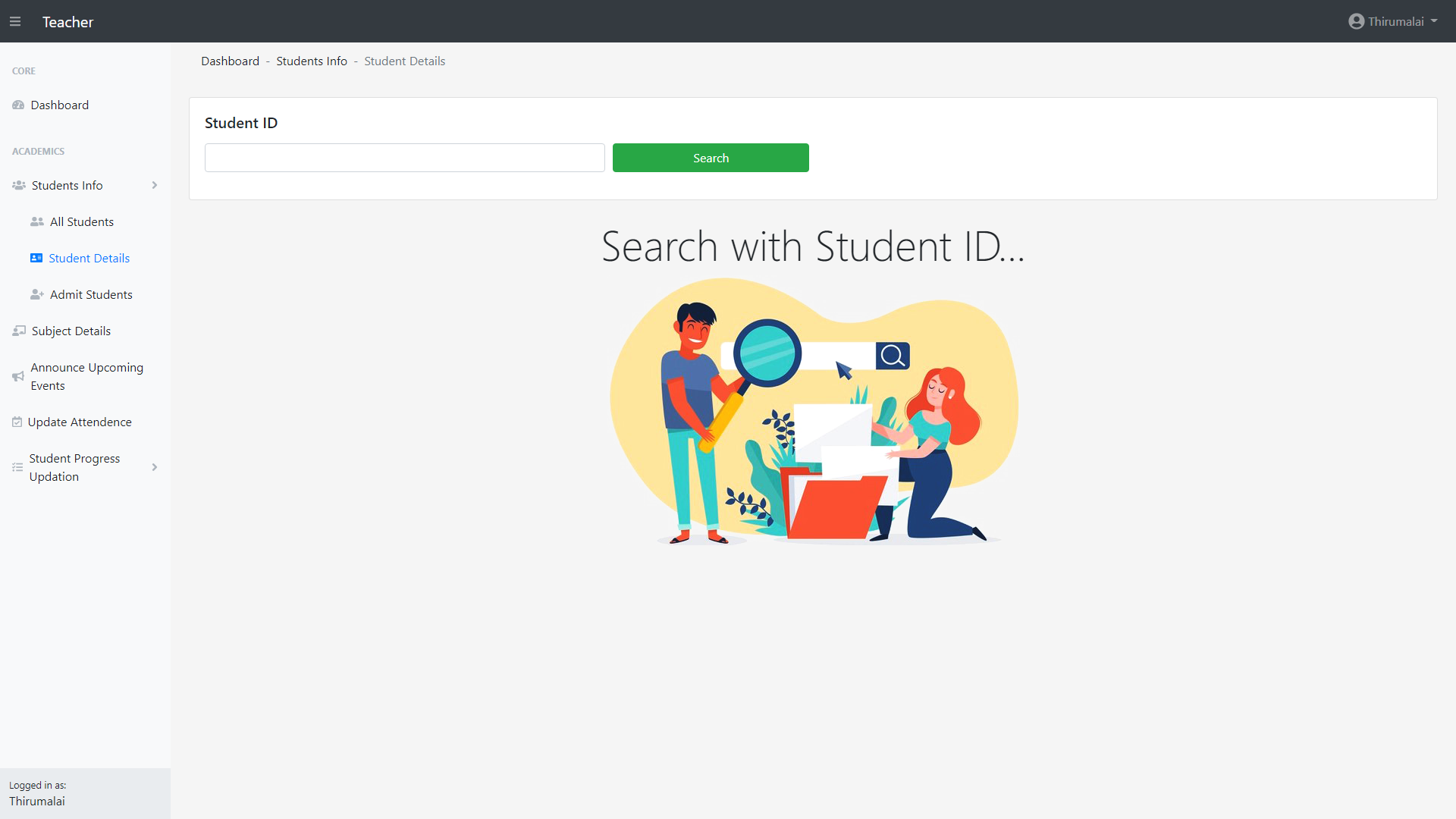Open the Thirumalai user dropdown

(1395, 22)
